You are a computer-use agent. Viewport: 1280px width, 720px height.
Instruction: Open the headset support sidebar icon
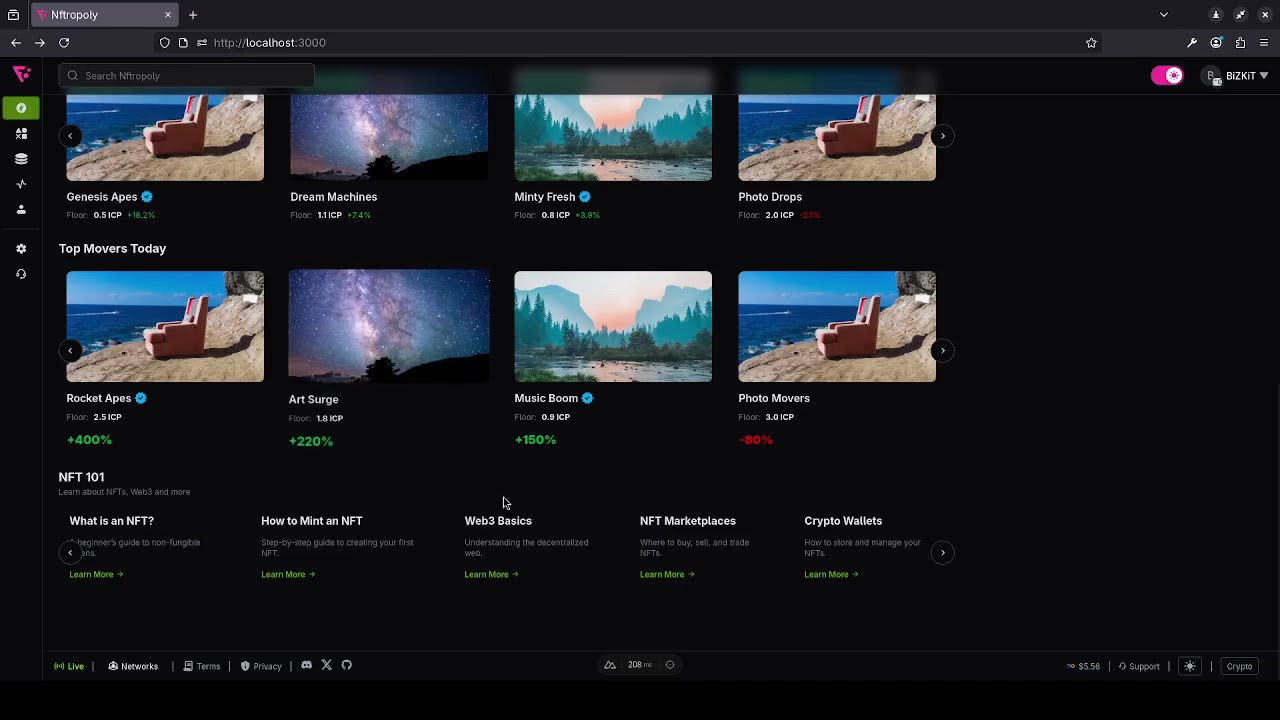21,274
